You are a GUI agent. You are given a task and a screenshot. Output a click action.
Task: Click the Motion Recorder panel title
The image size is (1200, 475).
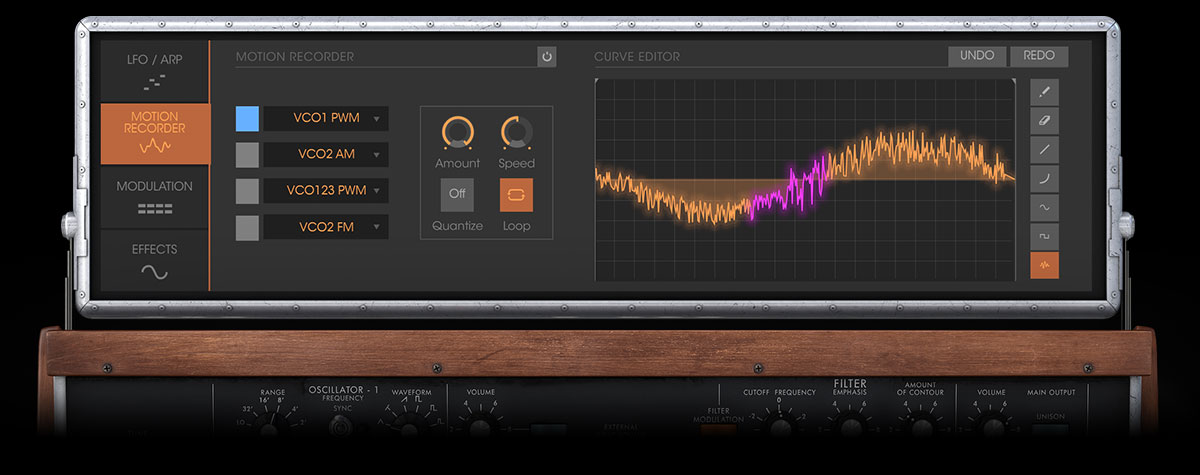tap(295, 57)
